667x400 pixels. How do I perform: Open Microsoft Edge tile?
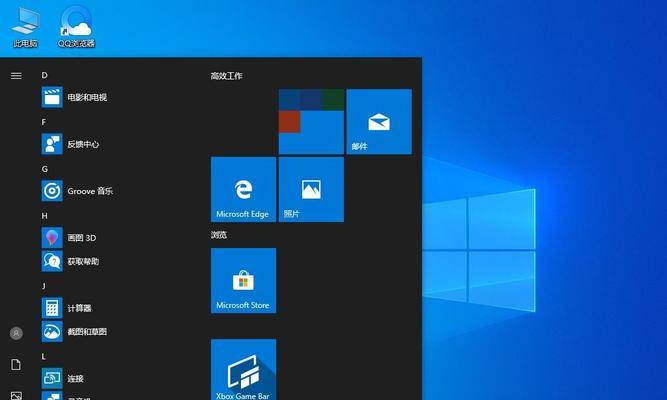click(243, 189)
